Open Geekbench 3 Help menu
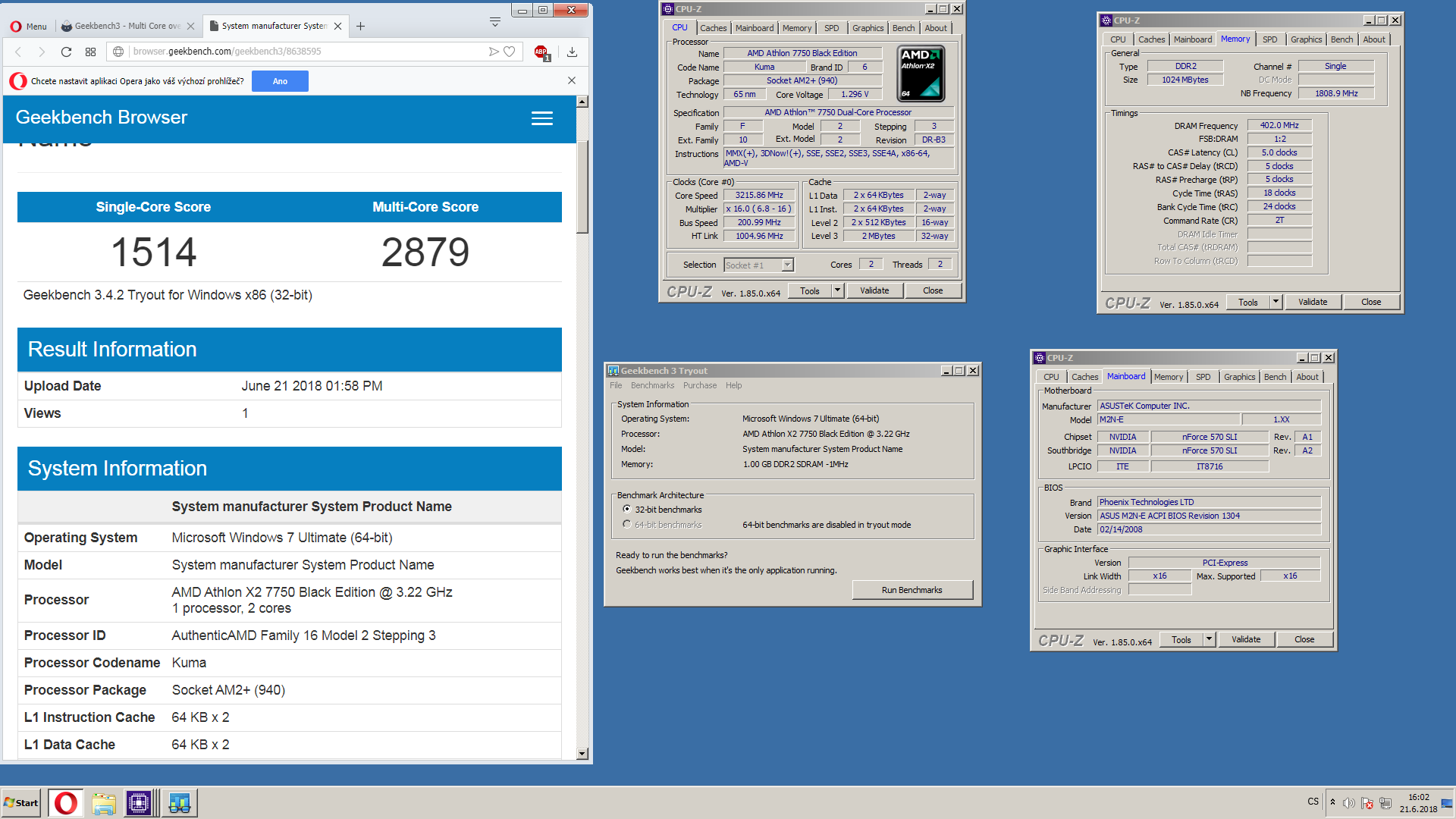The height and width of the screenshot is (819, 1456). point(733,385)
